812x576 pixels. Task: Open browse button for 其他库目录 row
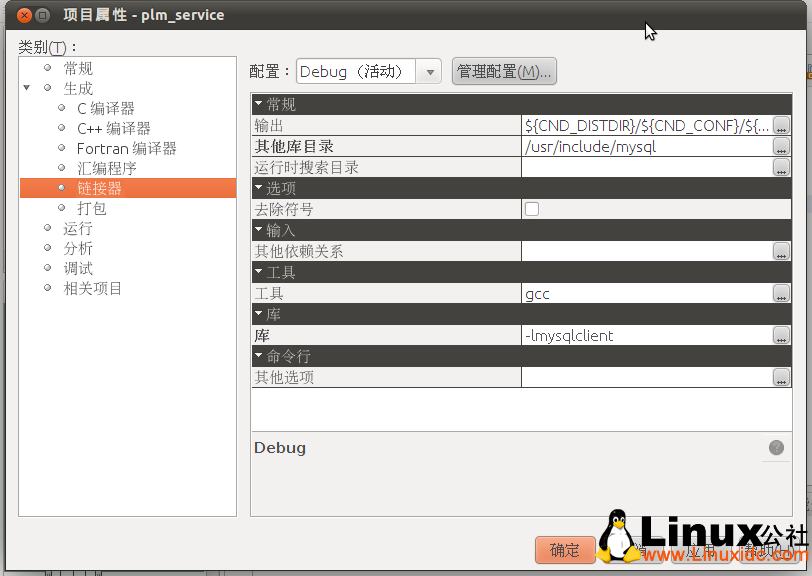click(x=781, y=147)
